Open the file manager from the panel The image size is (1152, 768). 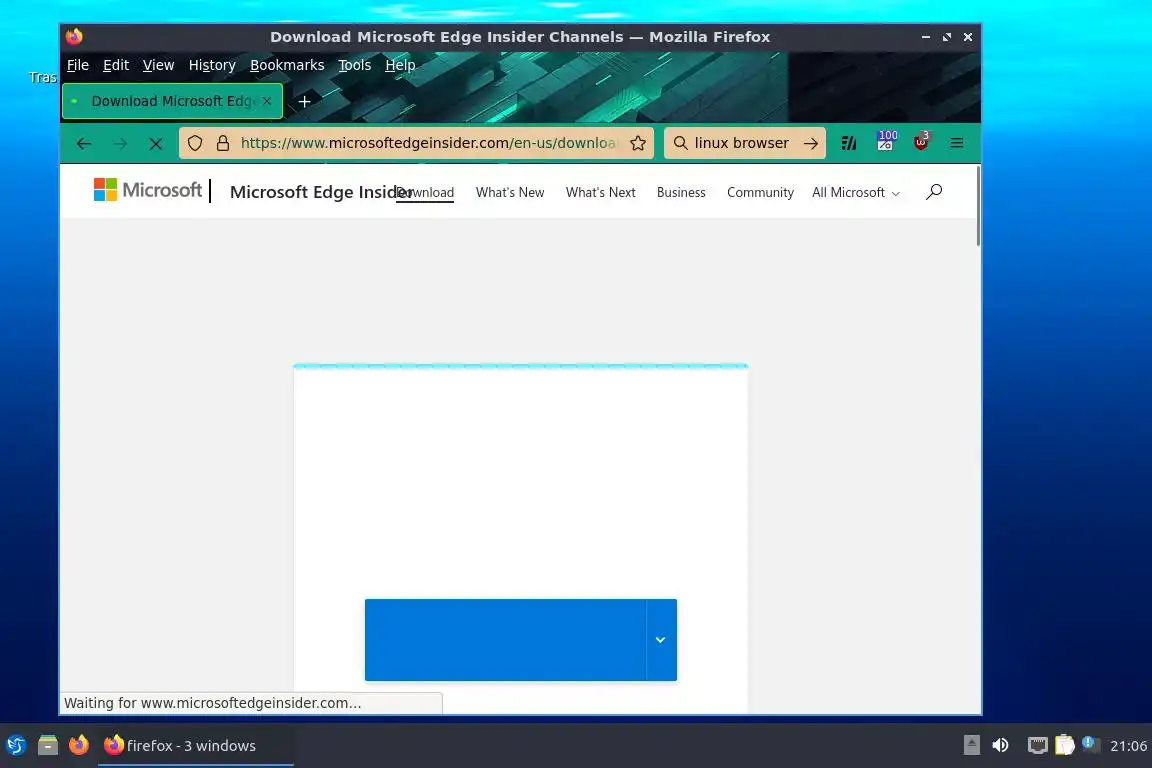pyautogui.click(x=48, y=745)
